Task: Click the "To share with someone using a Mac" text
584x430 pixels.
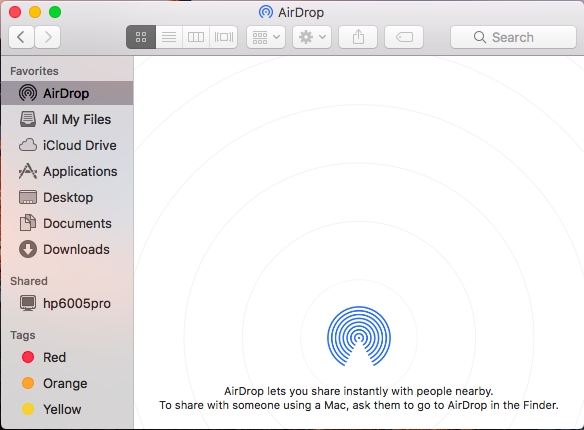Action: pyautogui.click(x=359, y=405)
